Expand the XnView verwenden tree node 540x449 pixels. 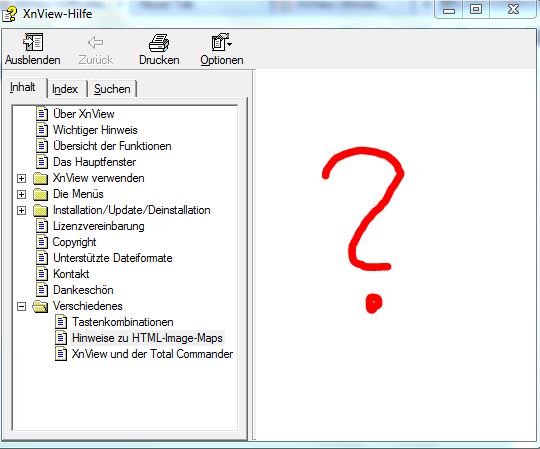tap(21, 178)
